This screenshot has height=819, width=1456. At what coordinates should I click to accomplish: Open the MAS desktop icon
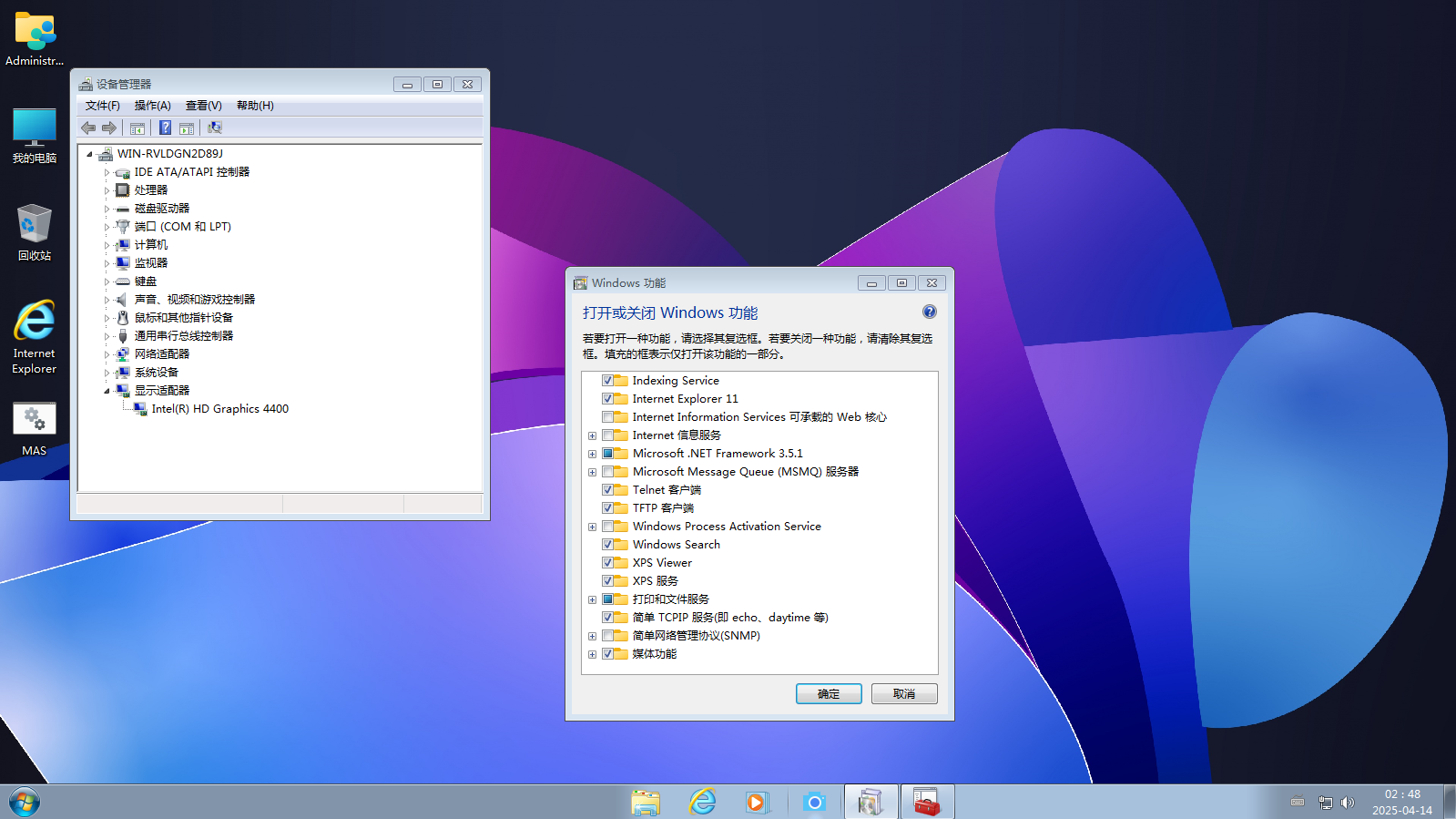[x=35, y=429]
